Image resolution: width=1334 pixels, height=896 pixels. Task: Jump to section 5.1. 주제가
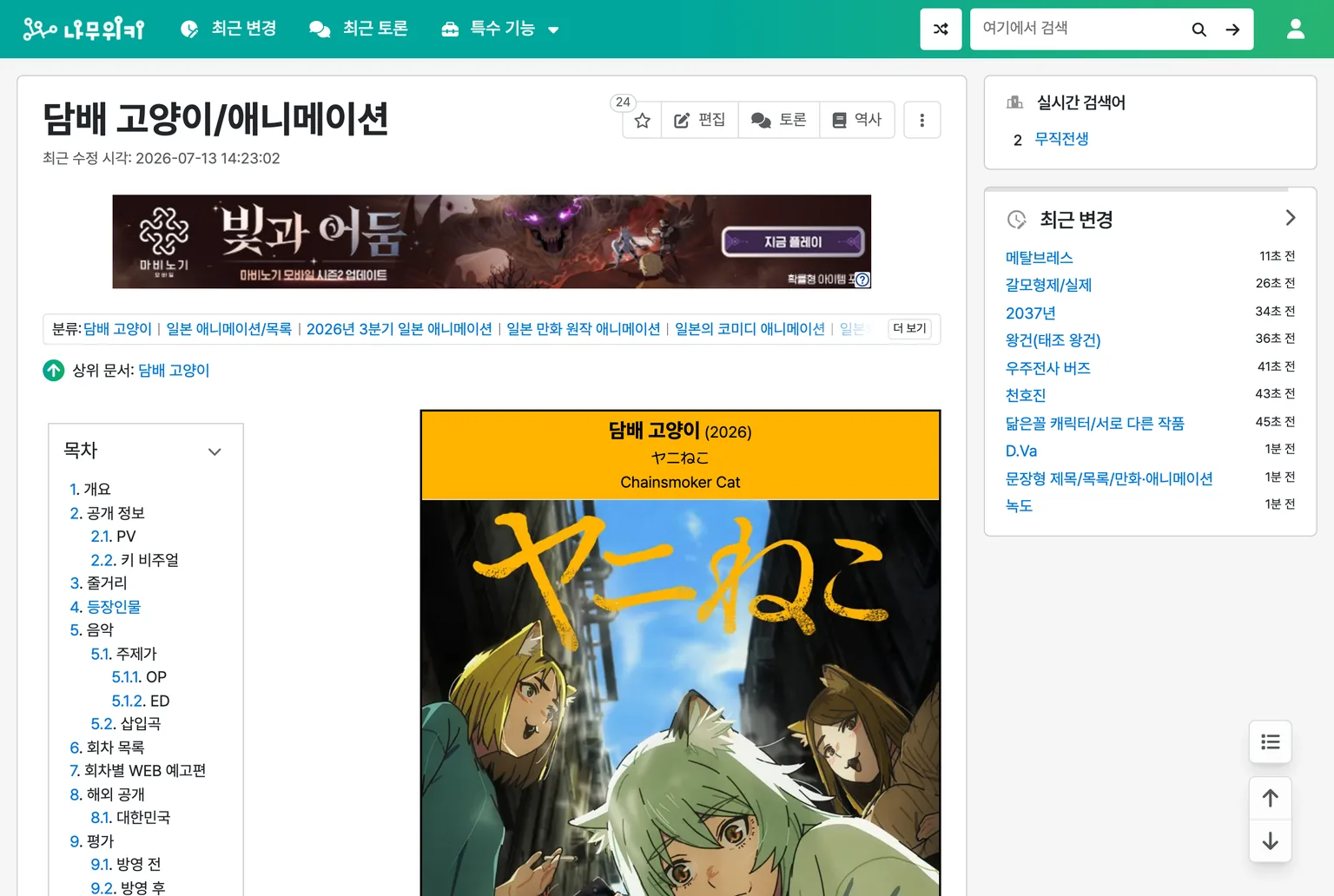click(124, 654)
